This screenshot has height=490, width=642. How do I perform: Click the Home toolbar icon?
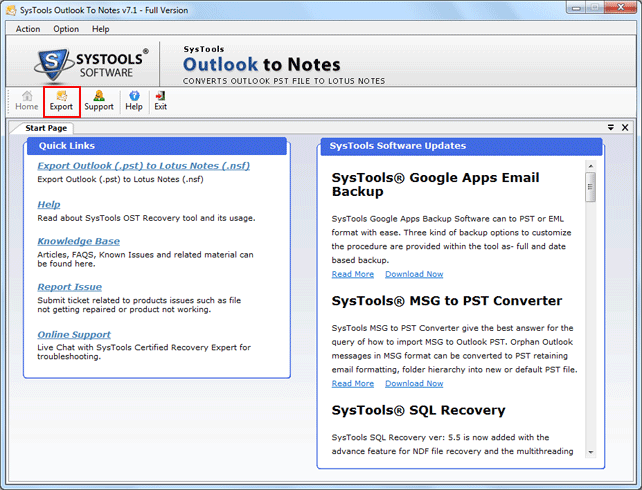[x=27, y=101]
